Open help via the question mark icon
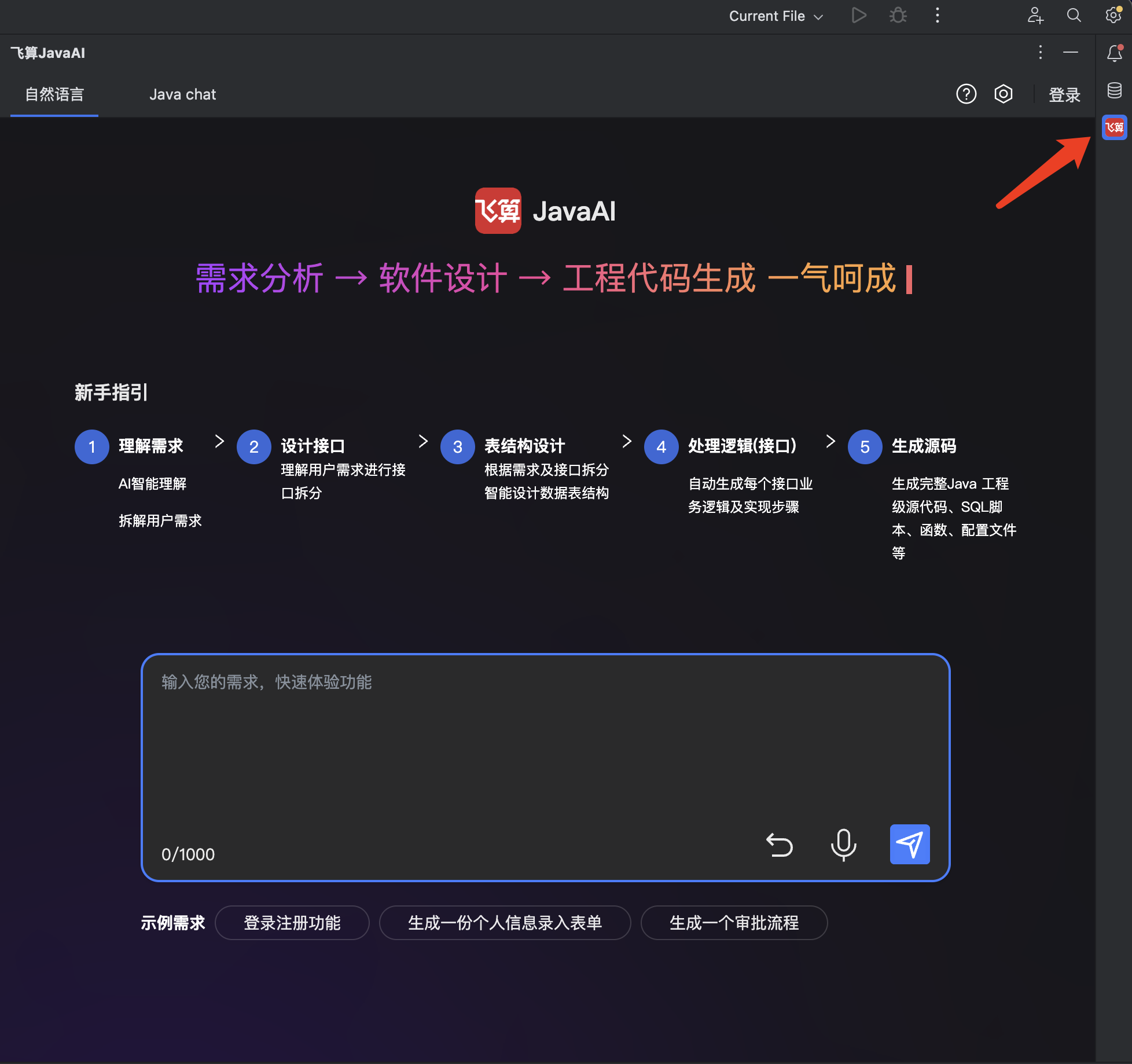 (x=966, y=94)
